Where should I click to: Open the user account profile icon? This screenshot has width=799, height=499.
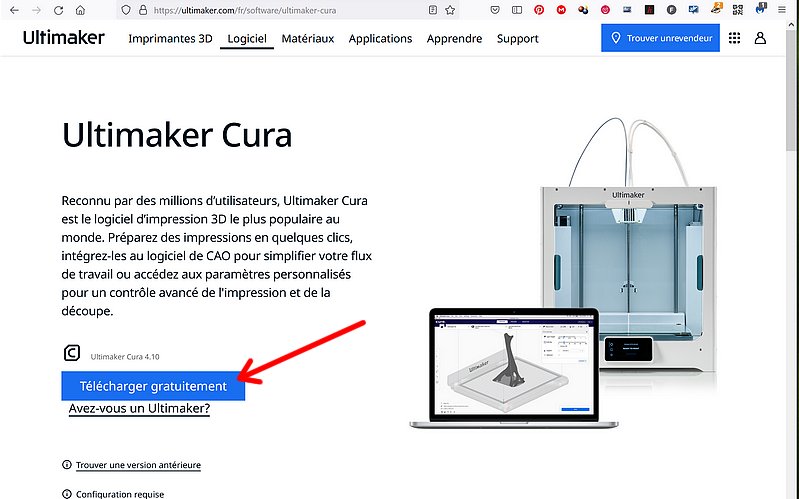pyautogui.click(x=760, y=38)
